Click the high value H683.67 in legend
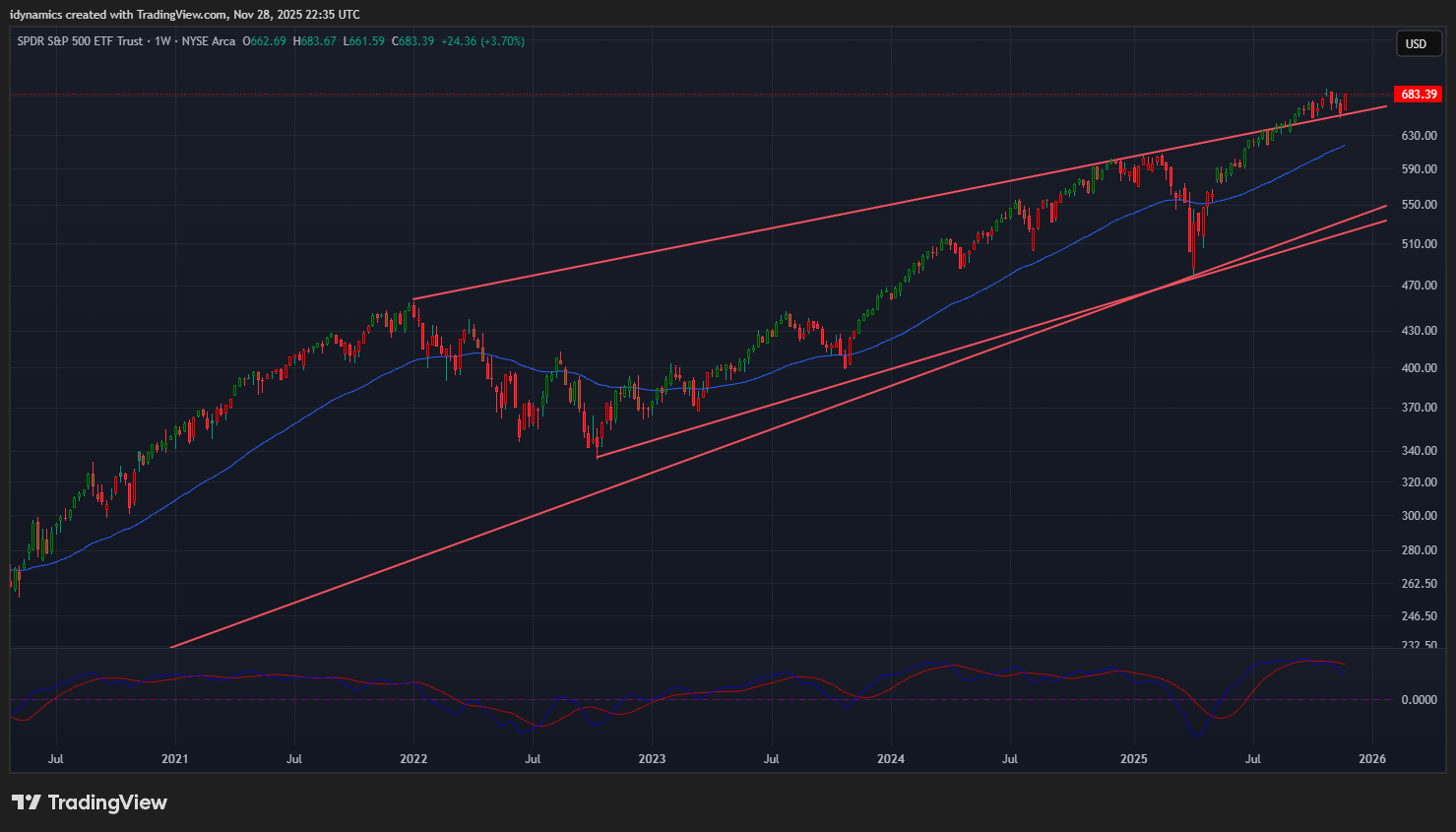Screen dimensions: 1456x832 315,41
